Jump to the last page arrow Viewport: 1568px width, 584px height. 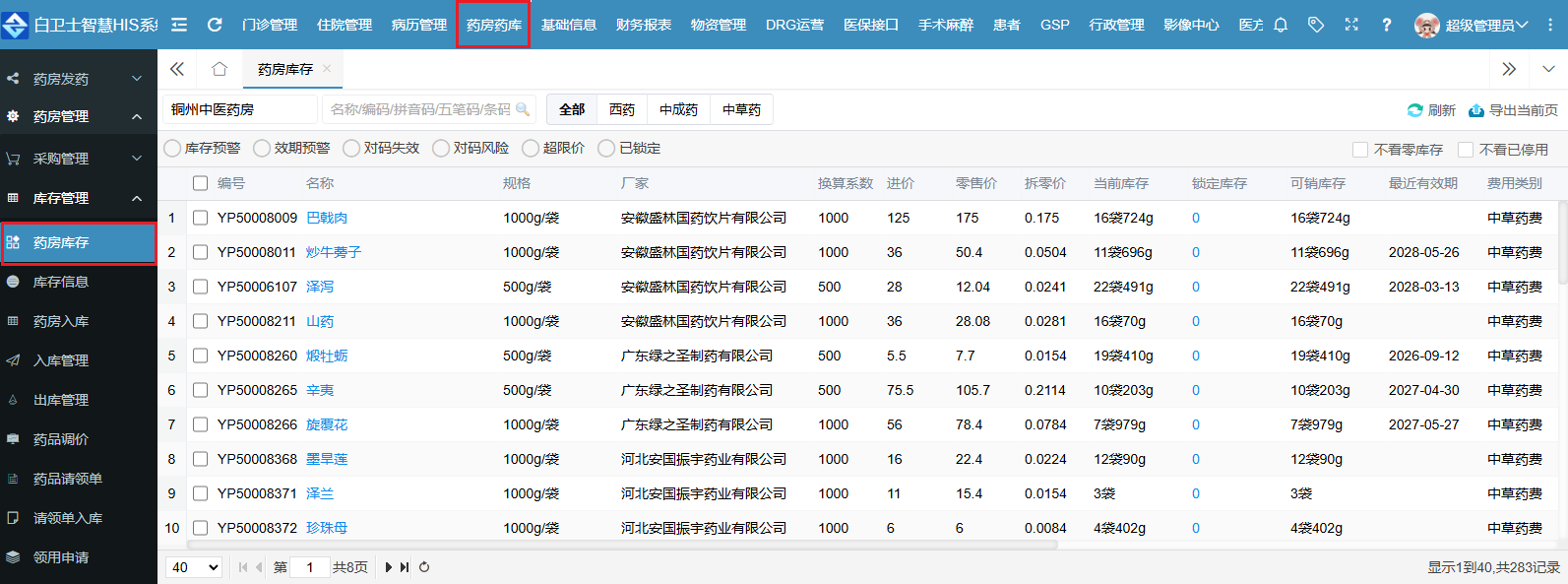pyautogui.click(x=405, y=567)
